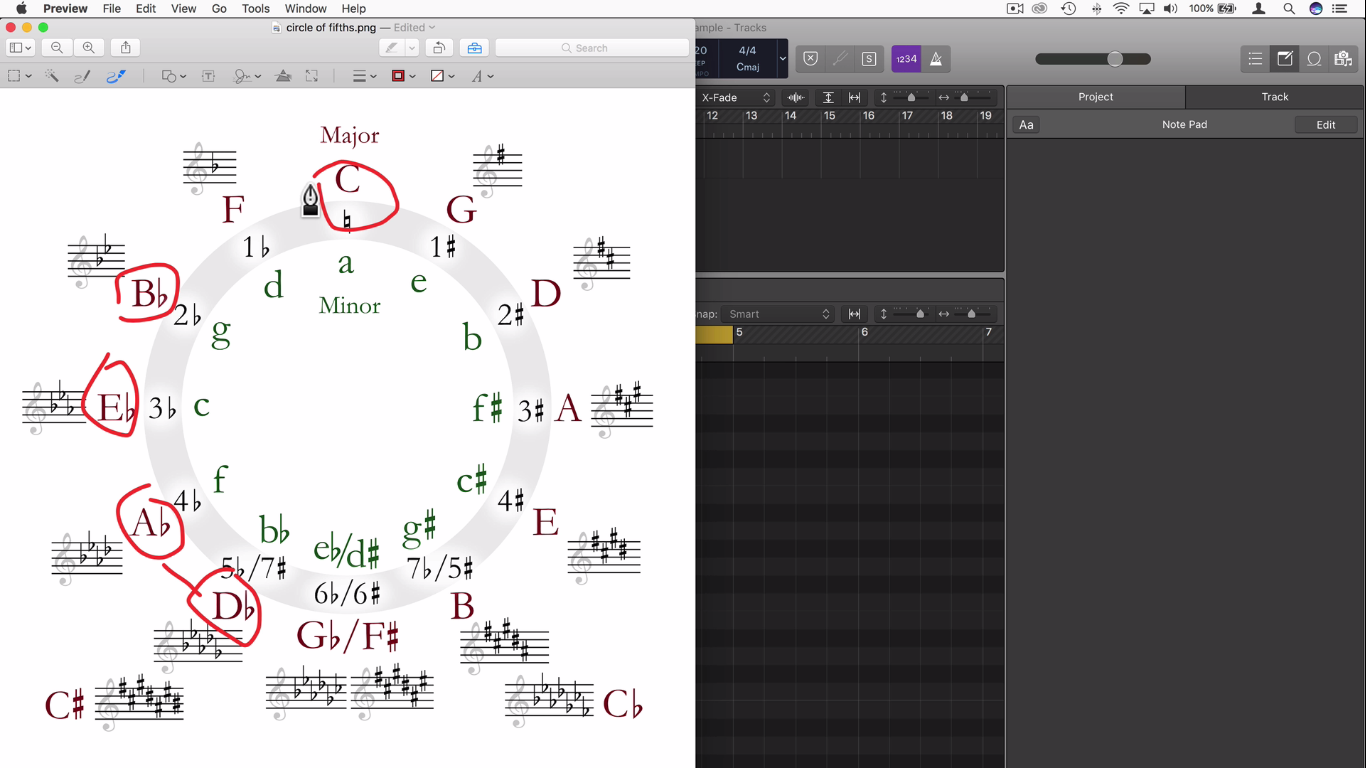Toggle the Markup Toolbox icon
This screenshot has width=1366, height=768.
pyautogui.click(x=474, y=47)
